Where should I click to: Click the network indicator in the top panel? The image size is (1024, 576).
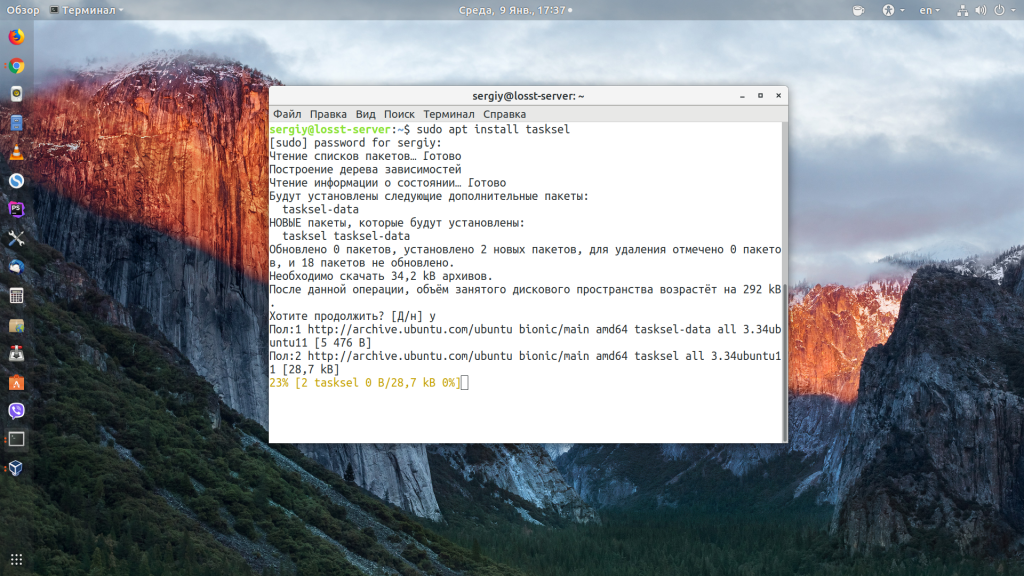tap(963, 11)
